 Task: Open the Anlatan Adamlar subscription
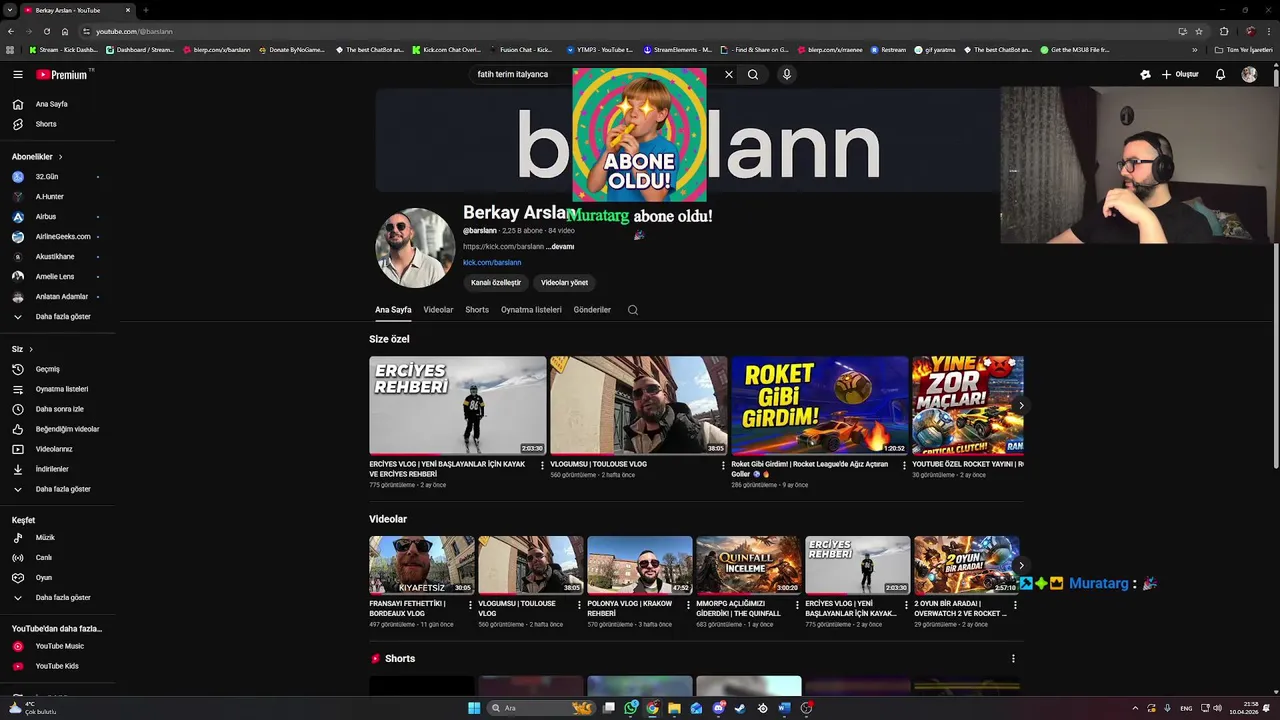[58, 297]
